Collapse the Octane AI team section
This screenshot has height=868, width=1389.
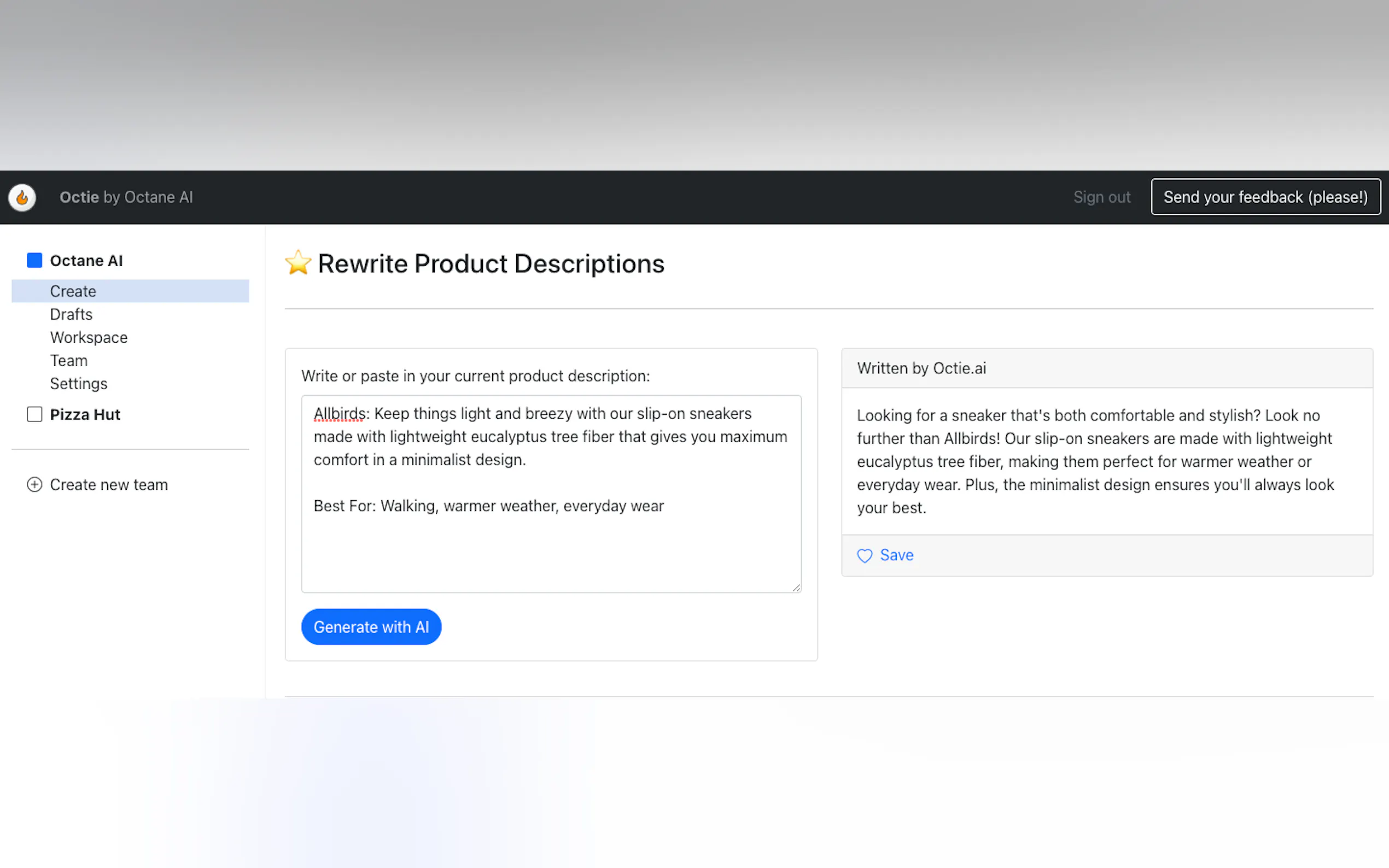click(x=86, y=261)
